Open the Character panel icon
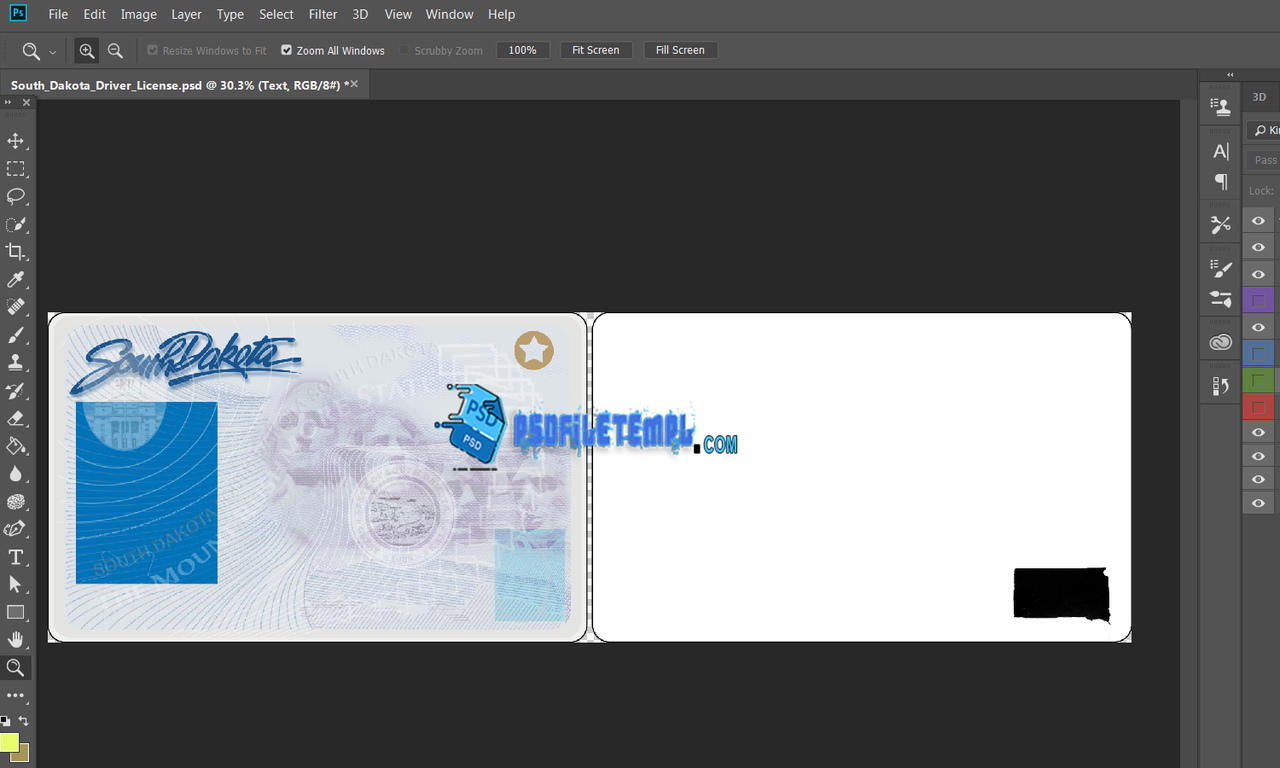Viewport: 1280px width, 768px height. pos(1220,152)
